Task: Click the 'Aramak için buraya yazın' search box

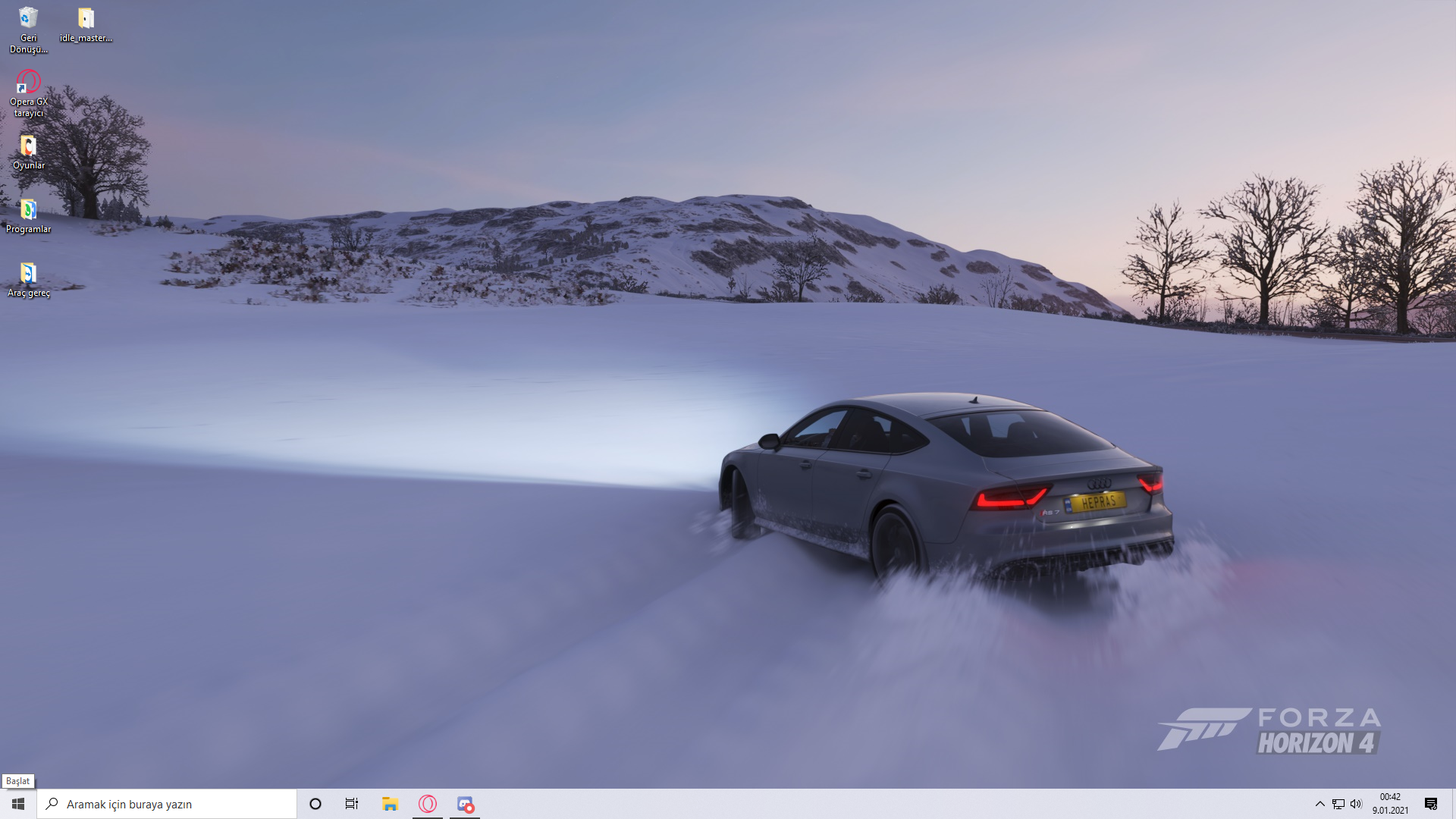Action: 174,804
